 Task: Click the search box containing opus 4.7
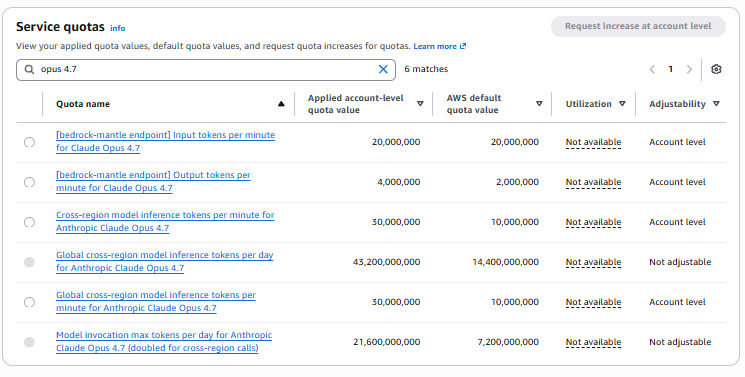(x=206, y=69)
